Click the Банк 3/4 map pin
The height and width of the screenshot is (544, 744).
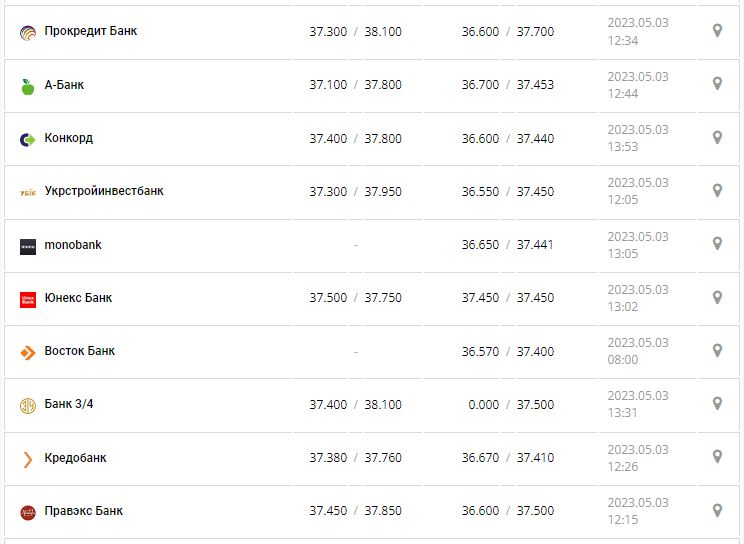coord(717,403)
